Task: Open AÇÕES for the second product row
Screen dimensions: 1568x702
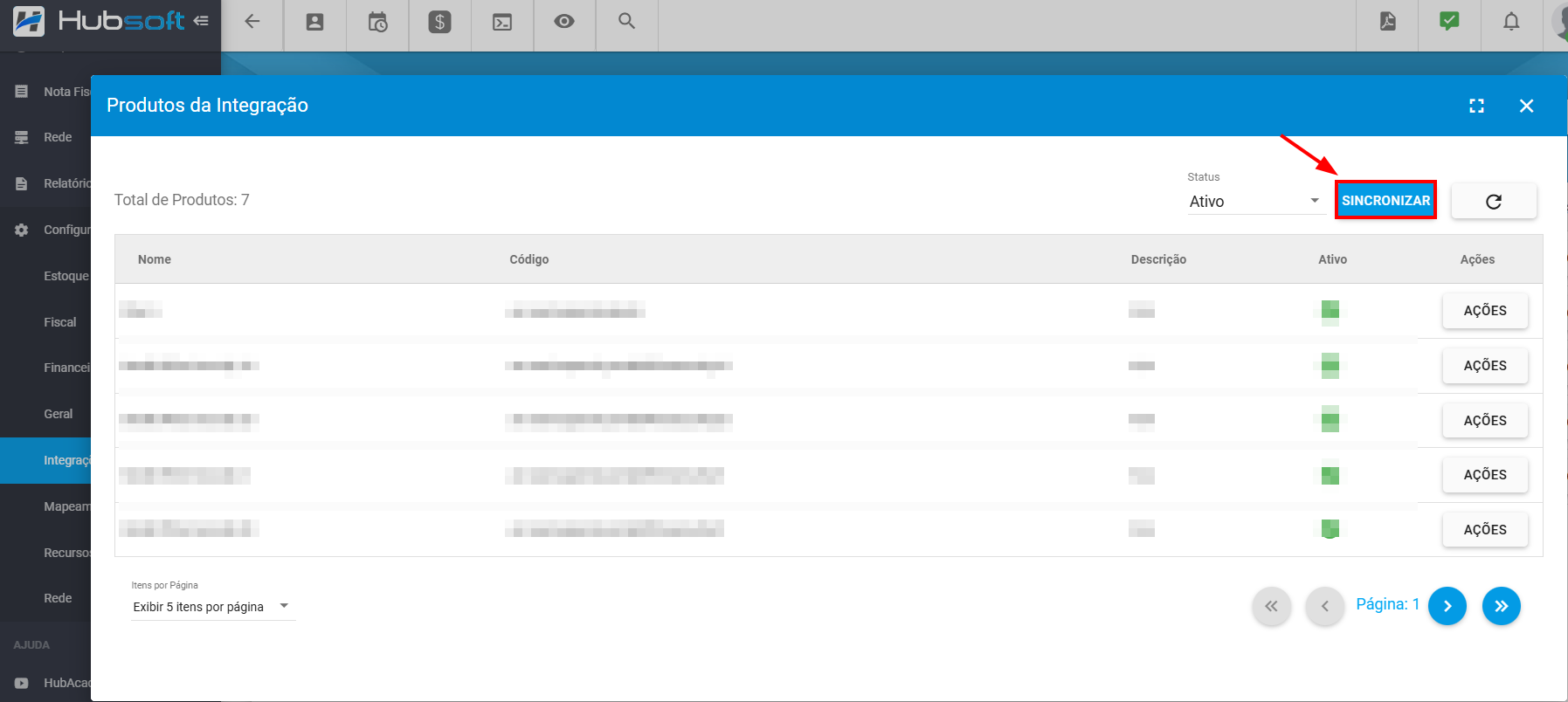Action: point(1485,366)
